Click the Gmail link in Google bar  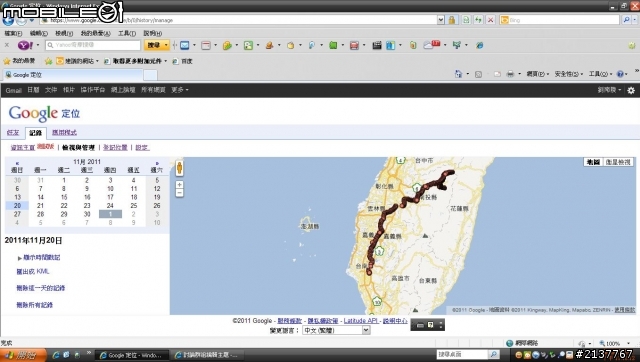[13, 90]
